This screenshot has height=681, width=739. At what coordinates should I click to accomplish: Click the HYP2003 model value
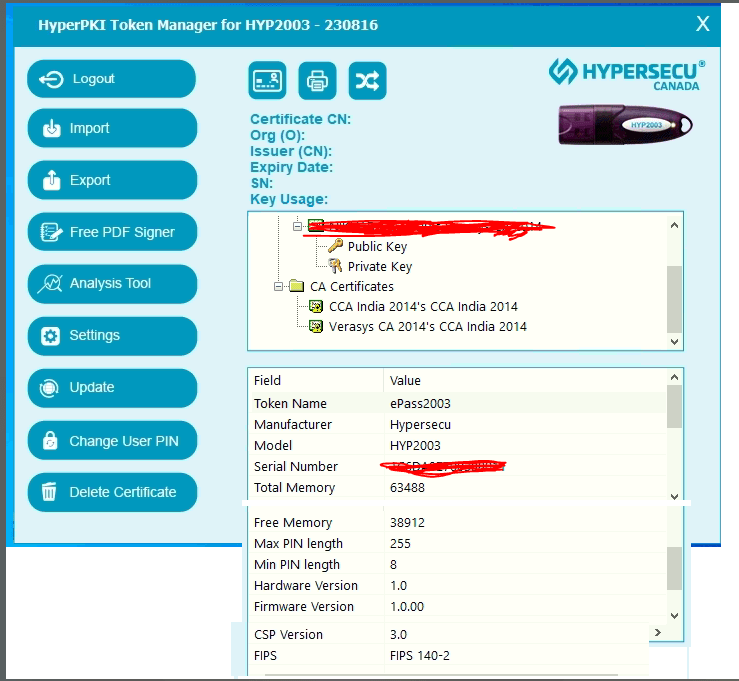[x=415, y=446]
